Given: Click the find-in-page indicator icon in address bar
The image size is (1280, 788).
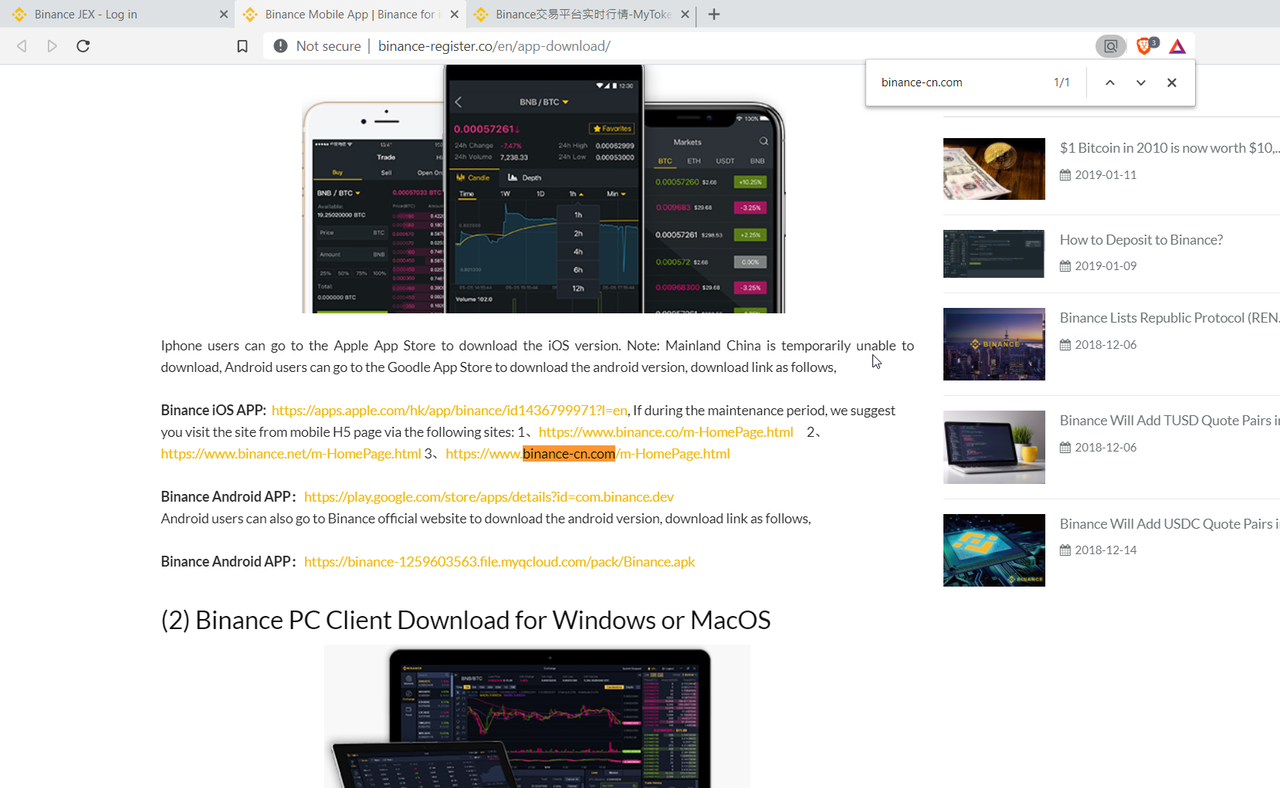Looking at the screenshot, I should click(x=1110, y=46).
